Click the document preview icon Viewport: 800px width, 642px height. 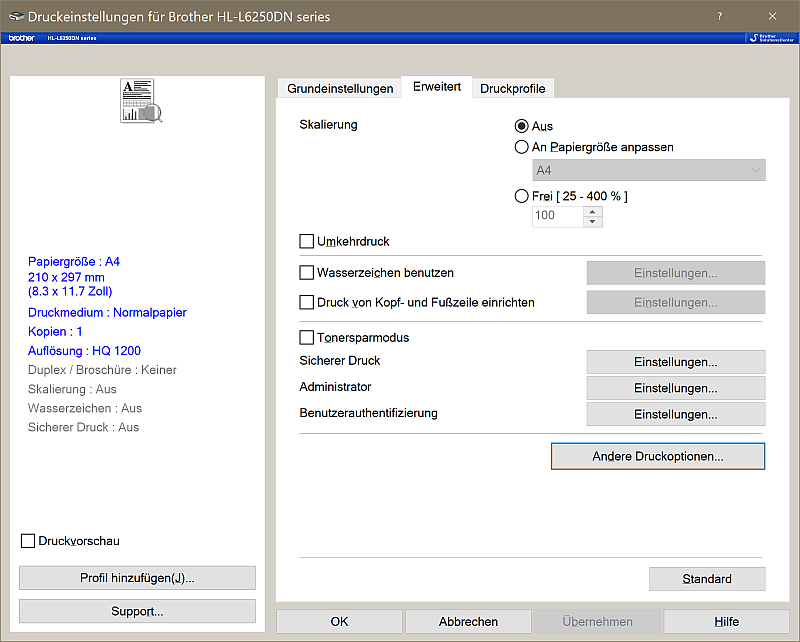tap(141, 101)
